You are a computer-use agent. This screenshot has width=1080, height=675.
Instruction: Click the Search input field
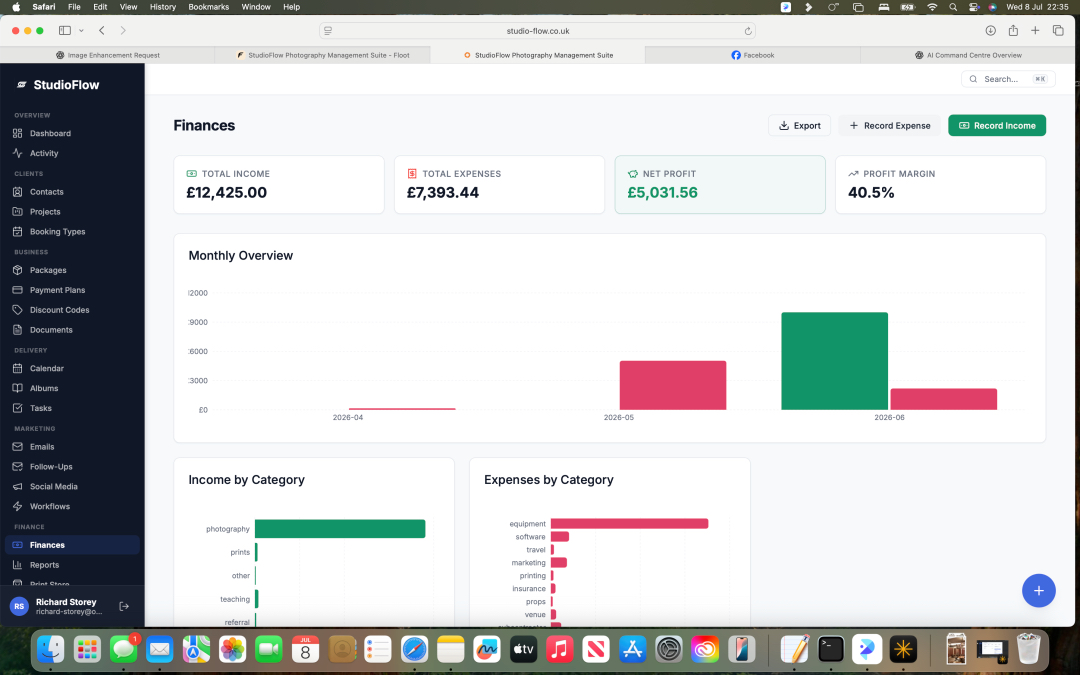coord(1008,79)
